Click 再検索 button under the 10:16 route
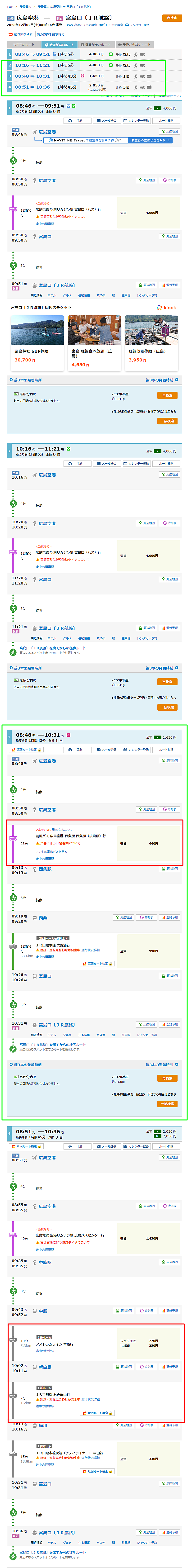 (x=168, y=682)
